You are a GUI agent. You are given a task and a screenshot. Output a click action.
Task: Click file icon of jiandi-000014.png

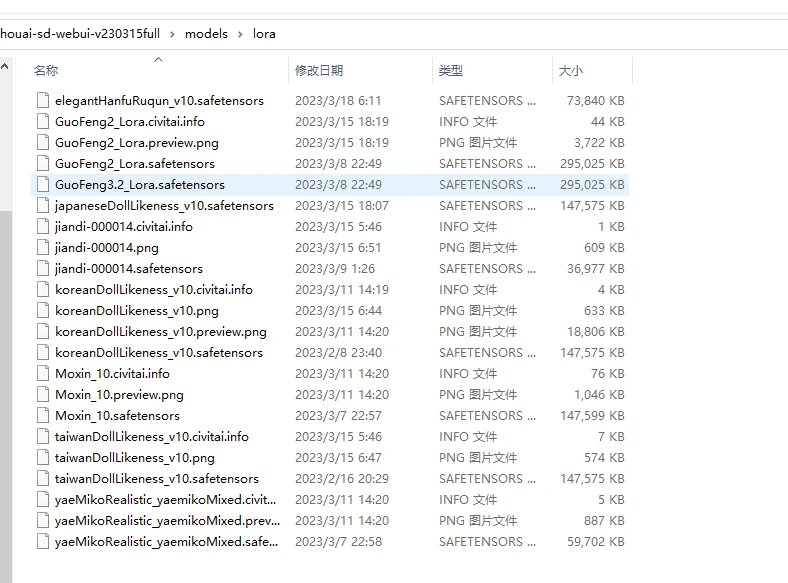(x=43, y=248)
